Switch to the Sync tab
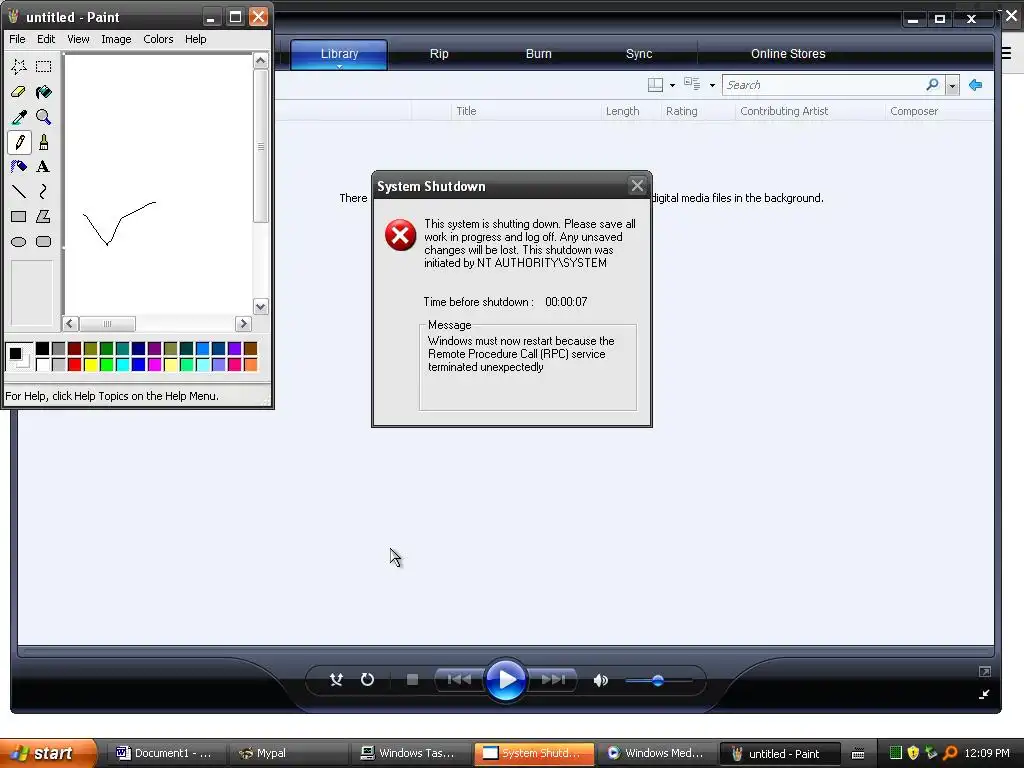Screen dimensions: 1024x768 point(639,54)
